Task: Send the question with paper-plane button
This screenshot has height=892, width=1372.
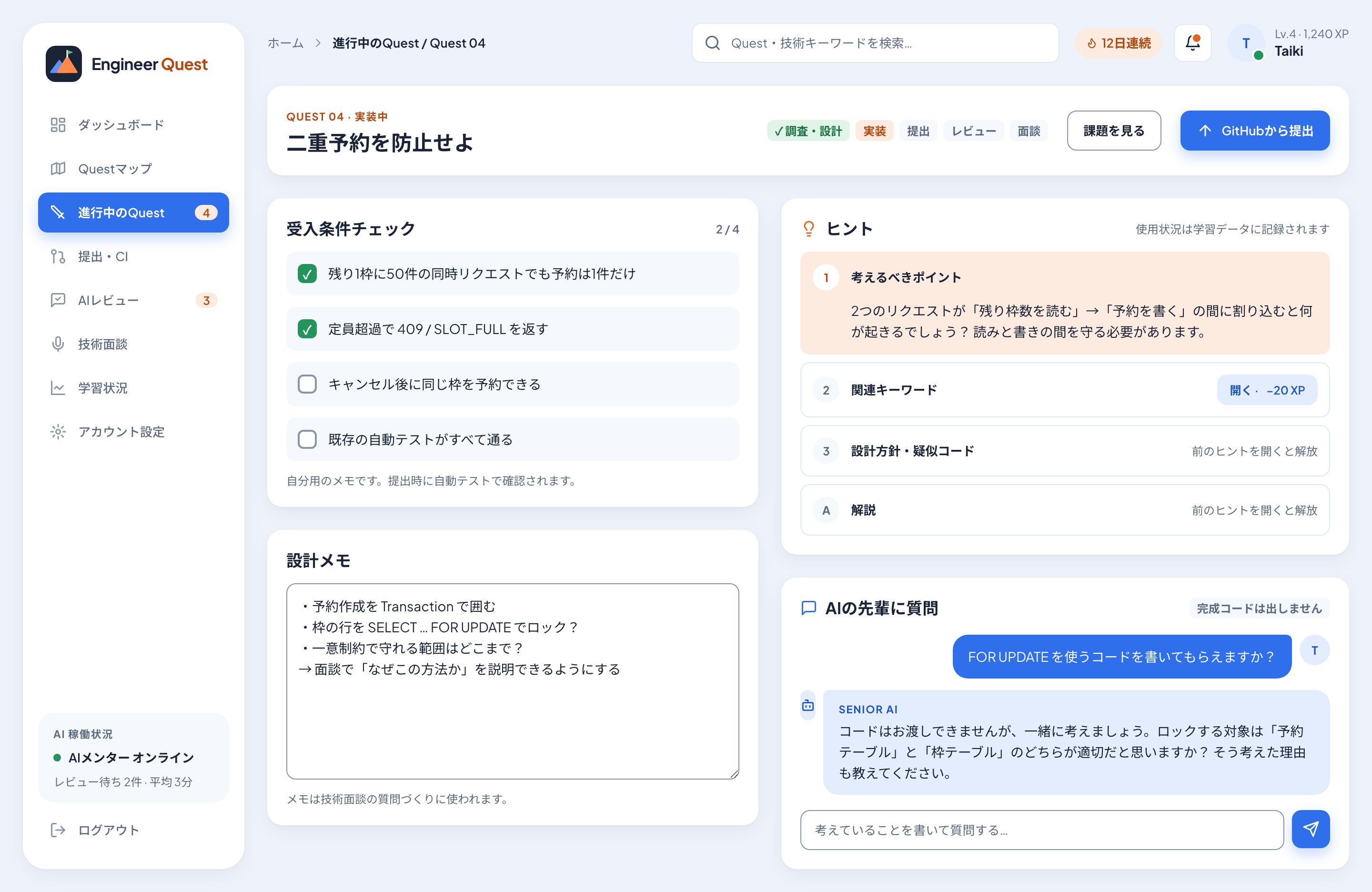Action: coord(1311,829)
